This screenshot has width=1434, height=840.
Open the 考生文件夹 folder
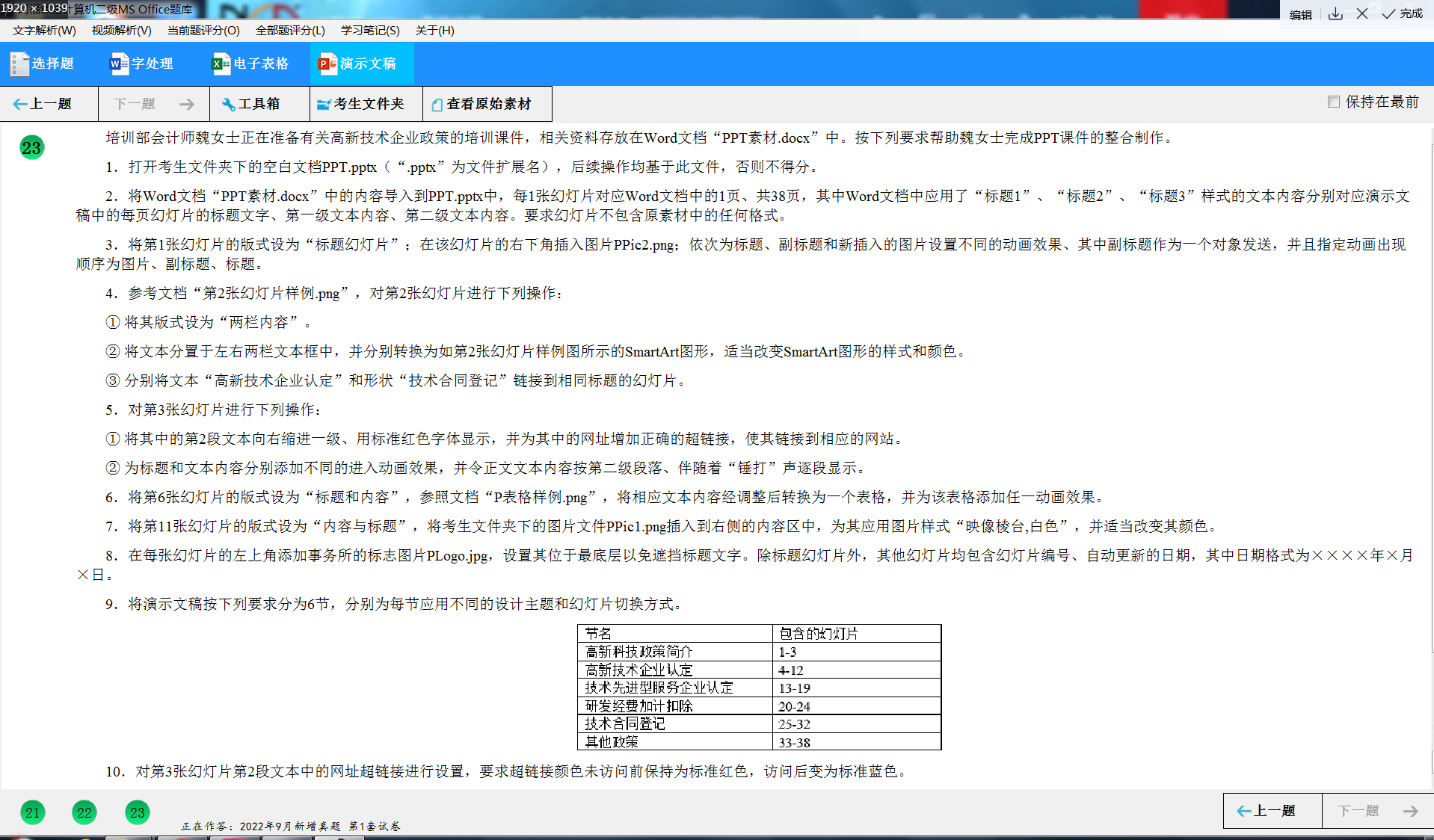[360, 104]
